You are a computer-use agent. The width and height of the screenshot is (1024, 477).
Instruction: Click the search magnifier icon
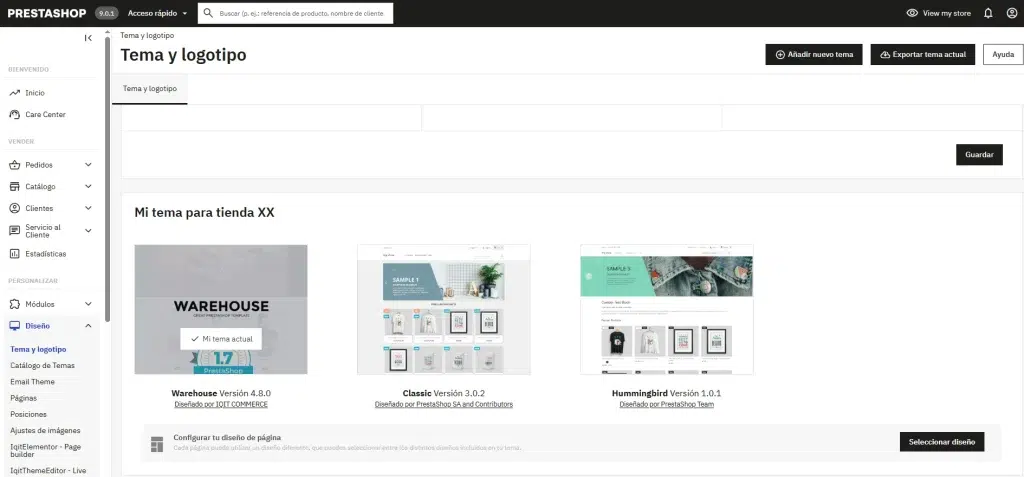[x=208, y=13]
